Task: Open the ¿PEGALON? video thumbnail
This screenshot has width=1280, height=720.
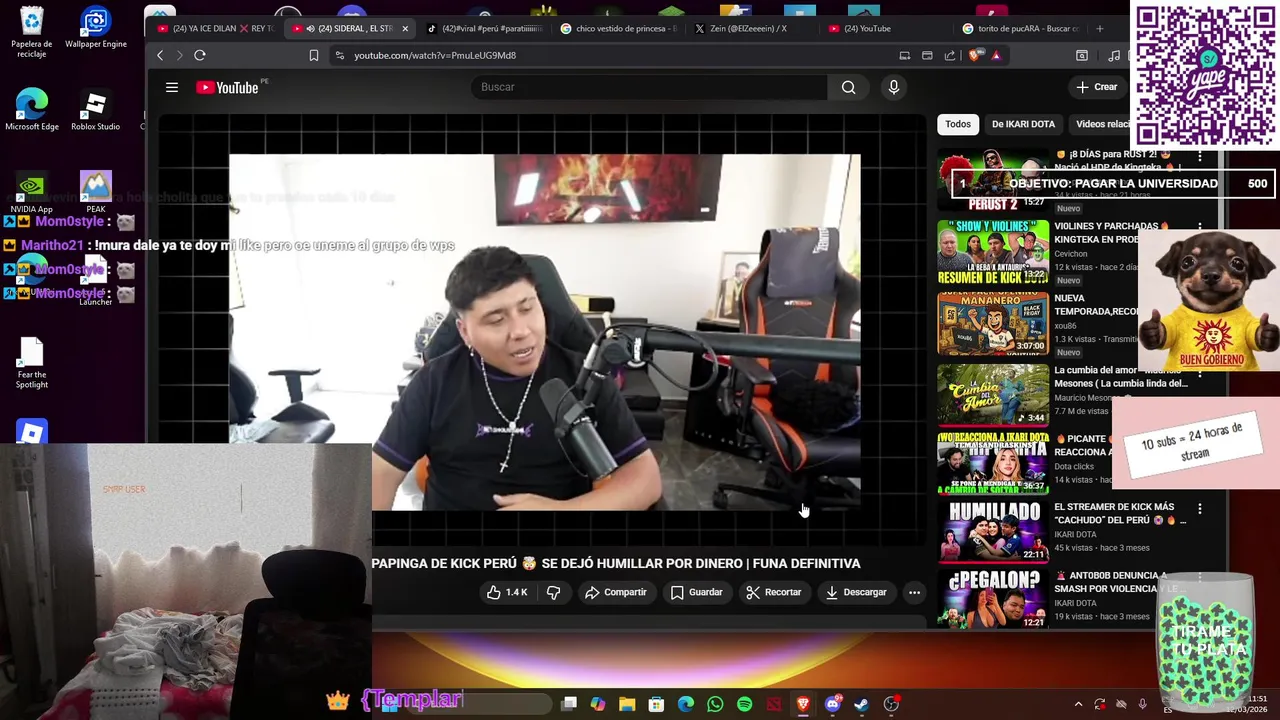Action: click(x=993, y=599)
